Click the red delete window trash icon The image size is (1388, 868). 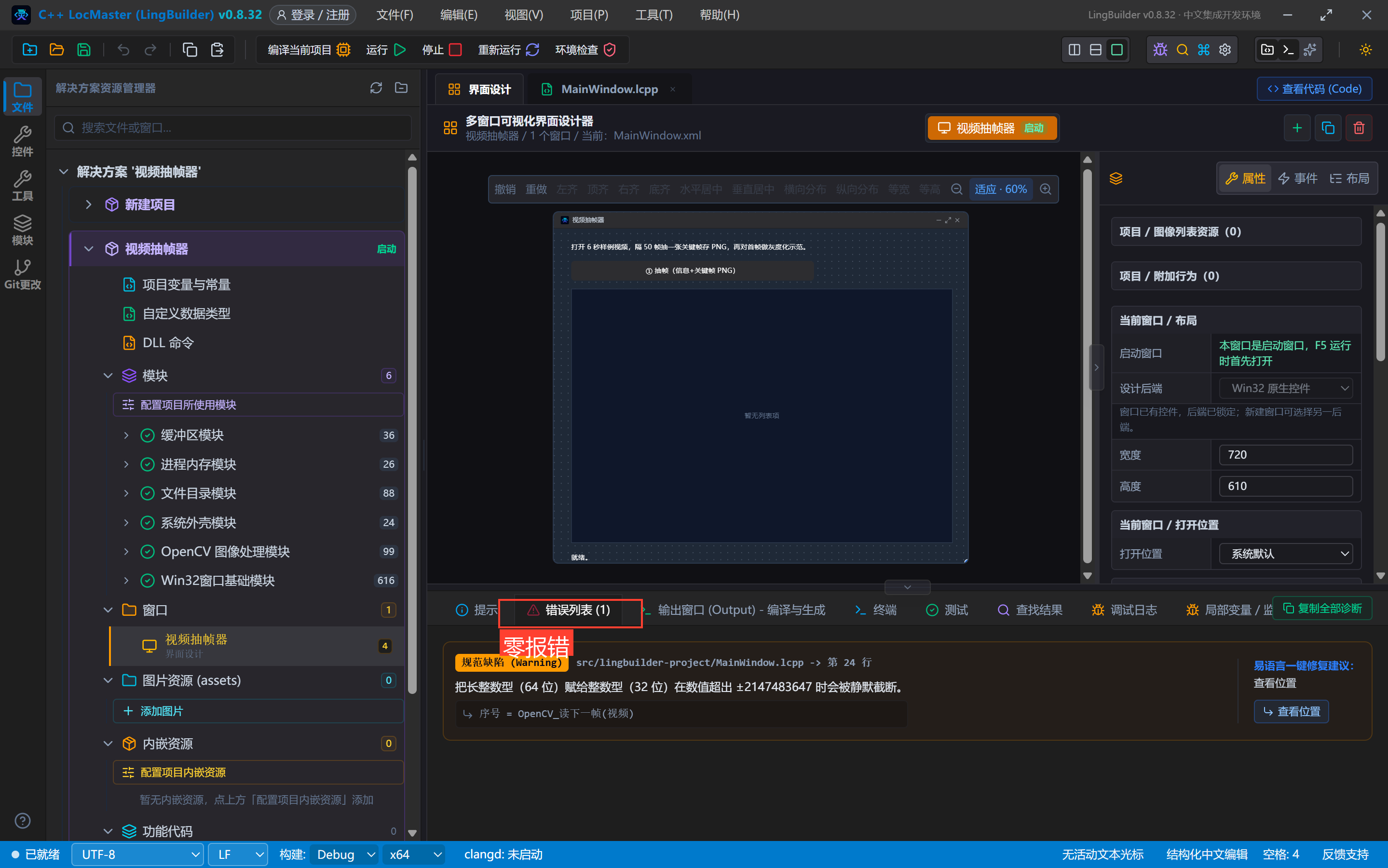pyautogui.click(x=1359, y=128)
